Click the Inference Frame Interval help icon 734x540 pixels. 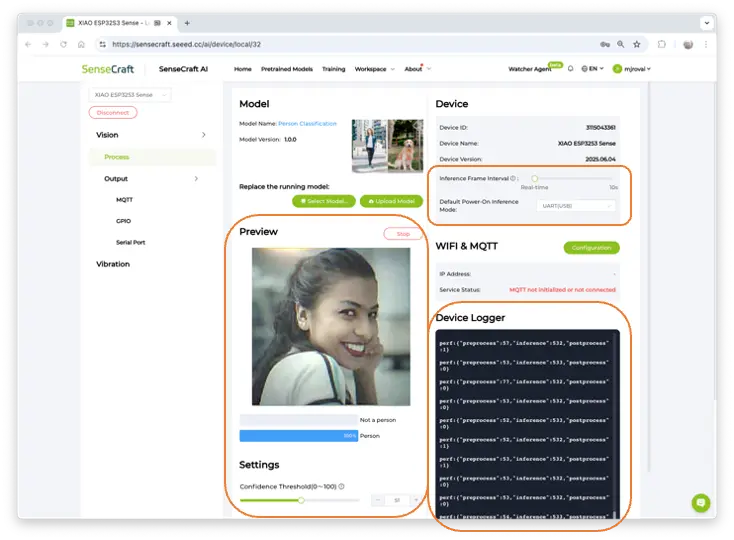click(x=513, y=178)
